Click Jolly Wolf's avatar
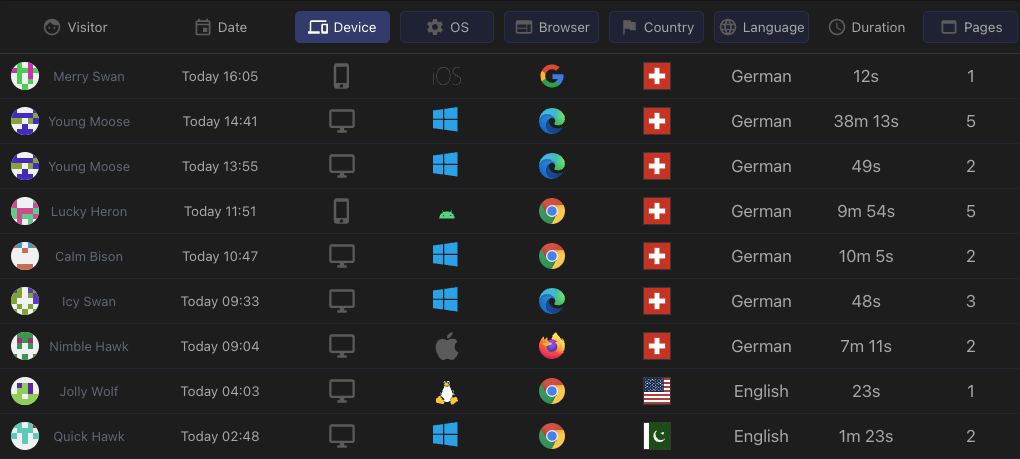This screenshot has height=459, width=1020. click(x=25, y=391)
